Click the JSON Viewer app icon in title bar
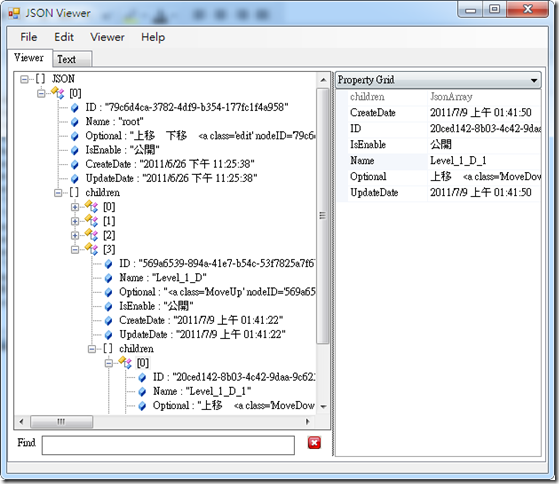Viewport: 559px width, 484px height. coord(14,14)
